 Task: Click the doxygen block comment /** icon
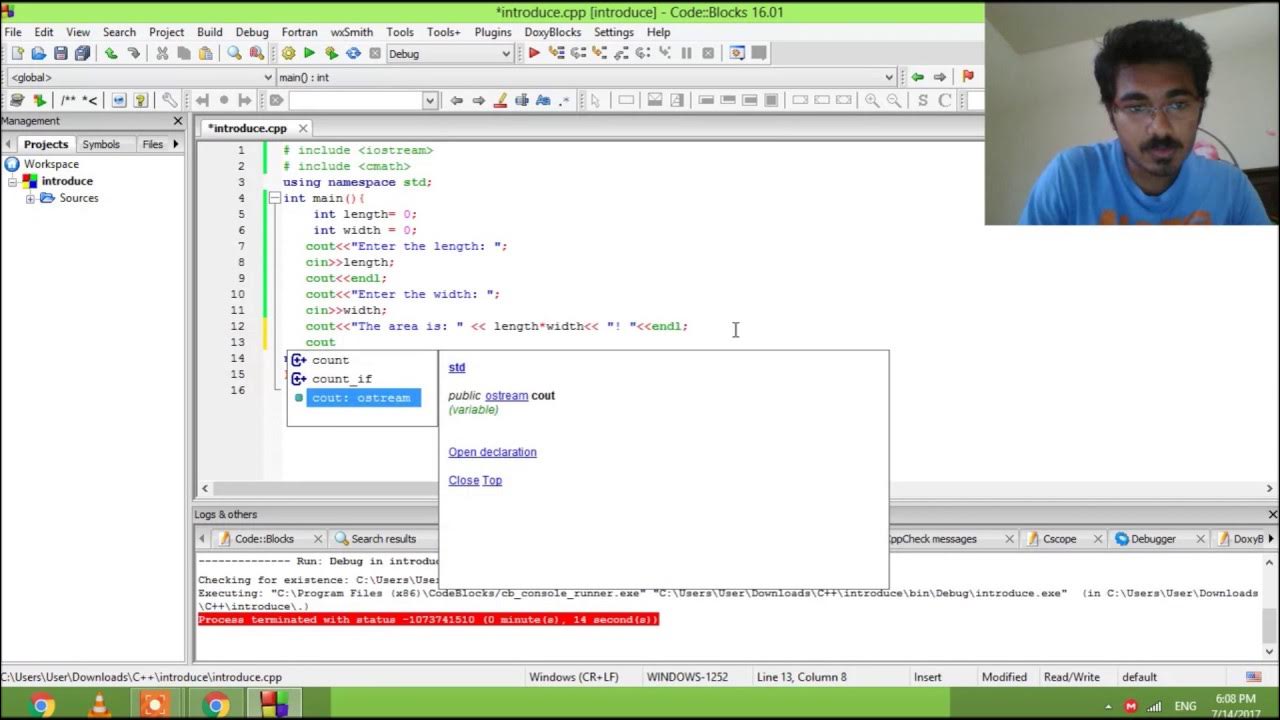[68, 100]
